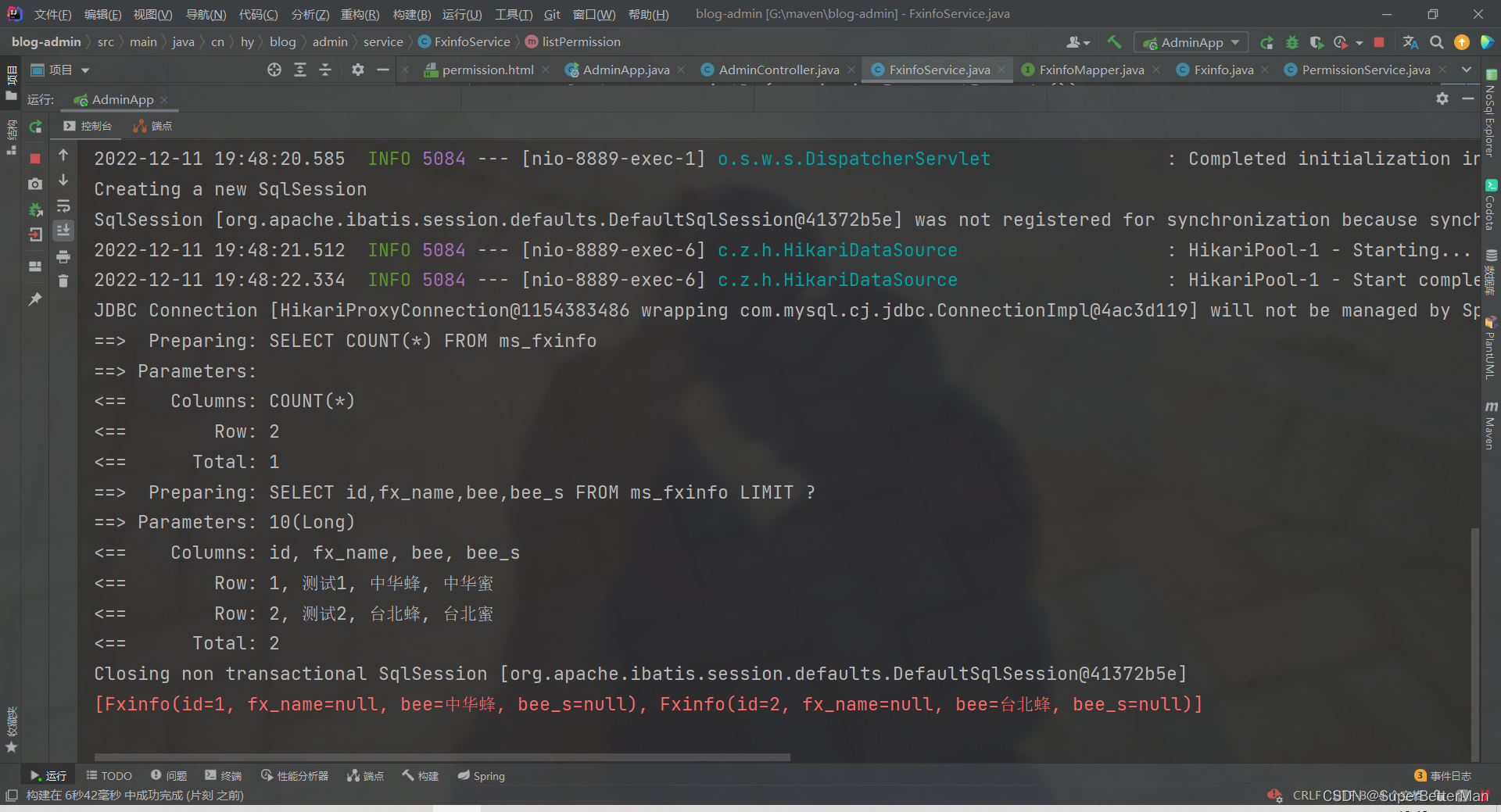The width and height of the screenshot is (1501, 812).
Task: Open the 帮助(H) menu
Action: point(648,14)
